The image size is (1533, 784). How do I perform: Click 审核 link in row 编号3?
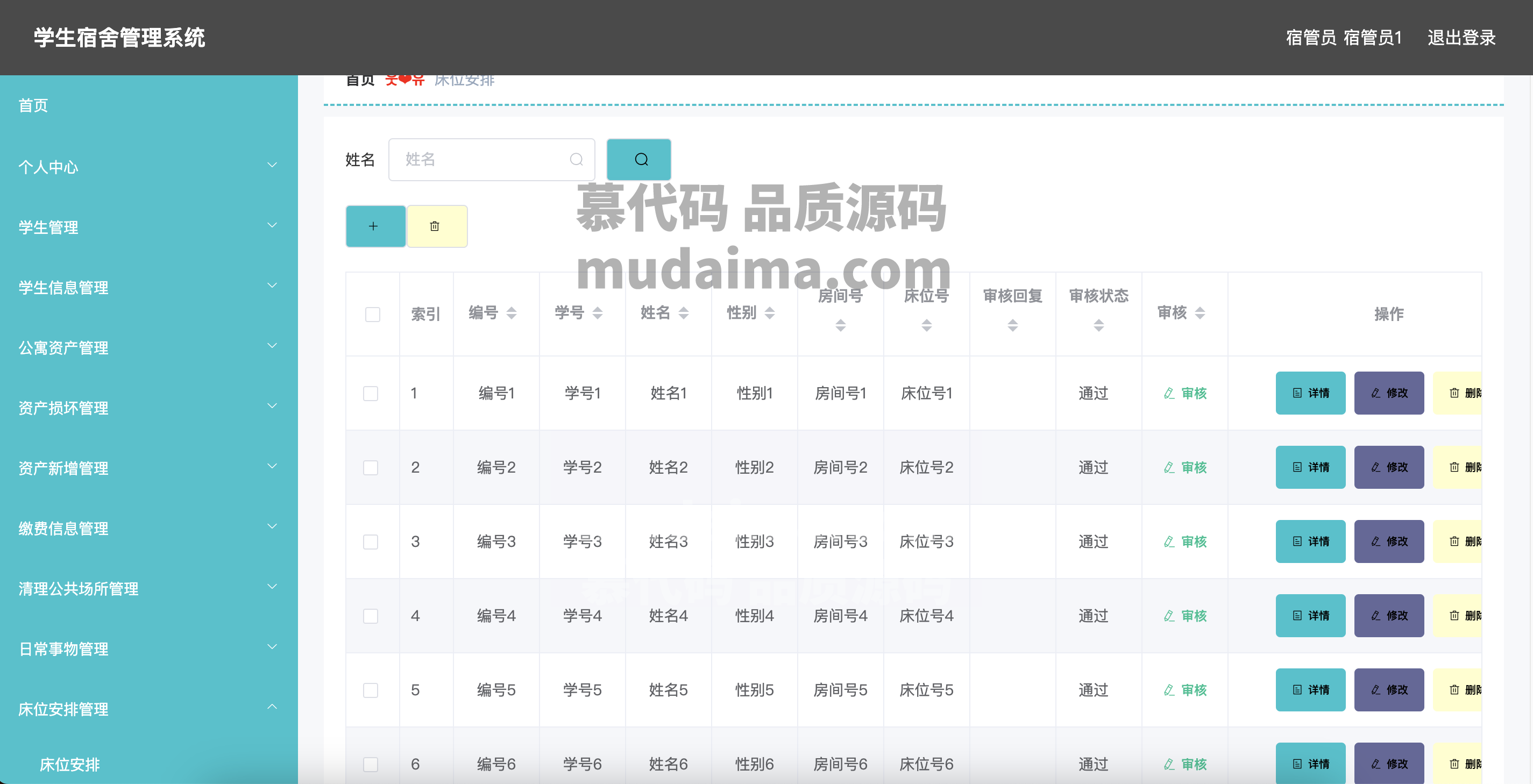click(1185, 541)
